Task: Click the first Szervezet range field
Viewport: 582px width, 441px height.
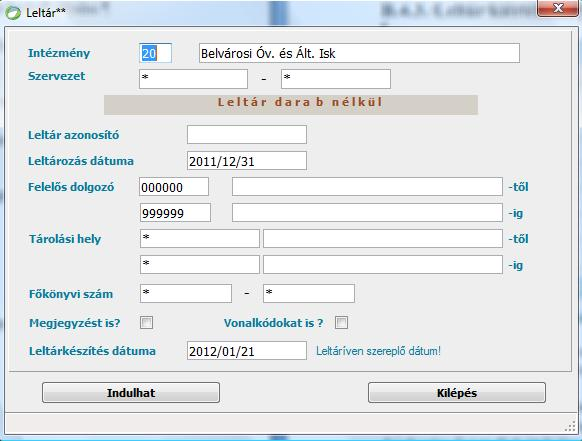Action: click(193, 79)
